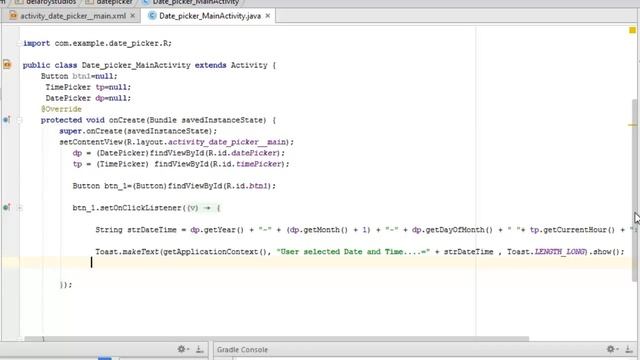The image size is (640, 360).
Task: Click the editor's horizontal scrollbar thumb
Action: (277, 339)
